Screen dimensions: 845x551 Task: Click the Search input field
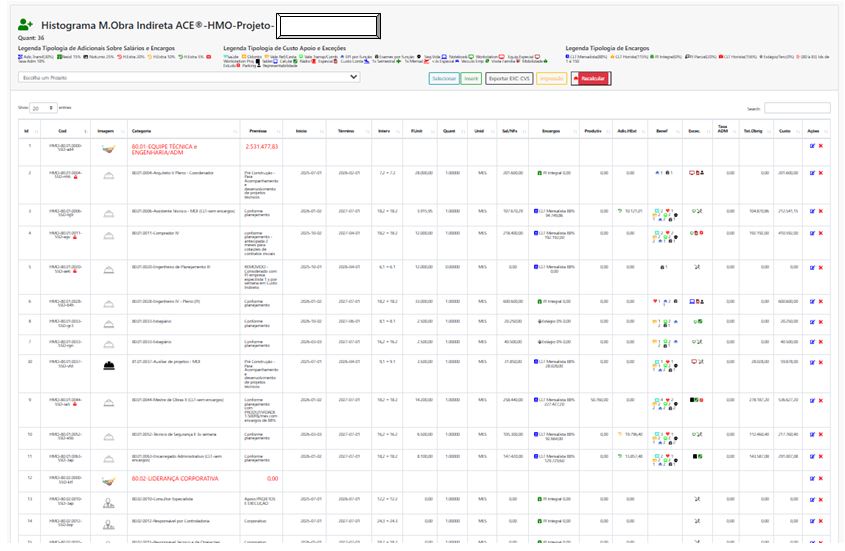797,108
